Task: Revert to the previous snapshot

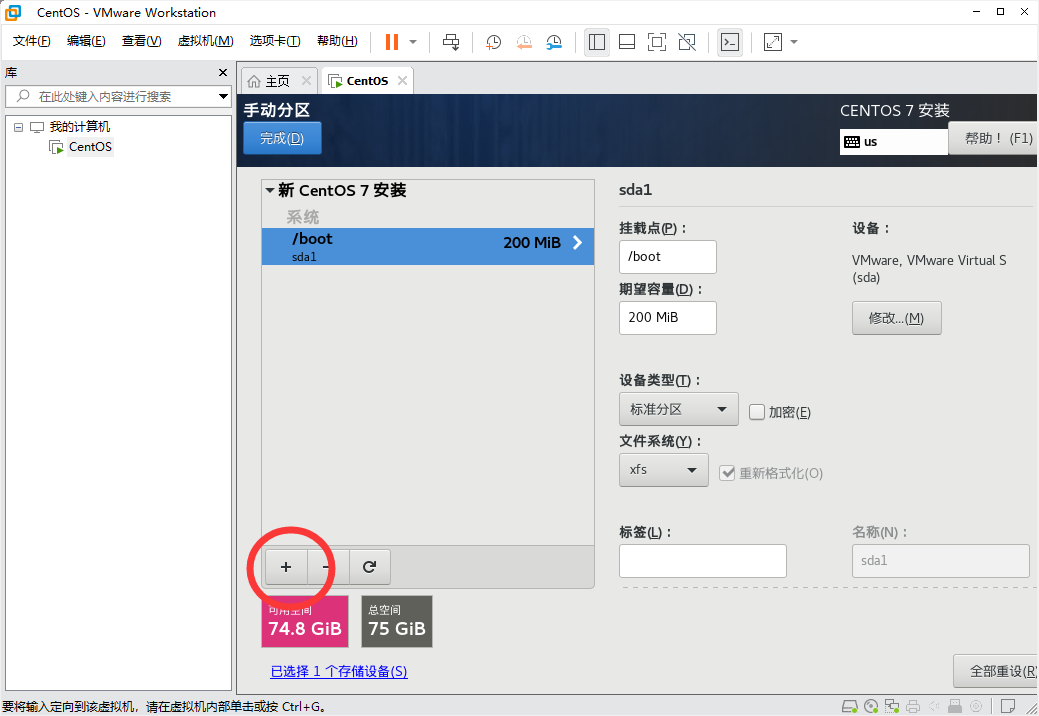Action: point(523,42)
